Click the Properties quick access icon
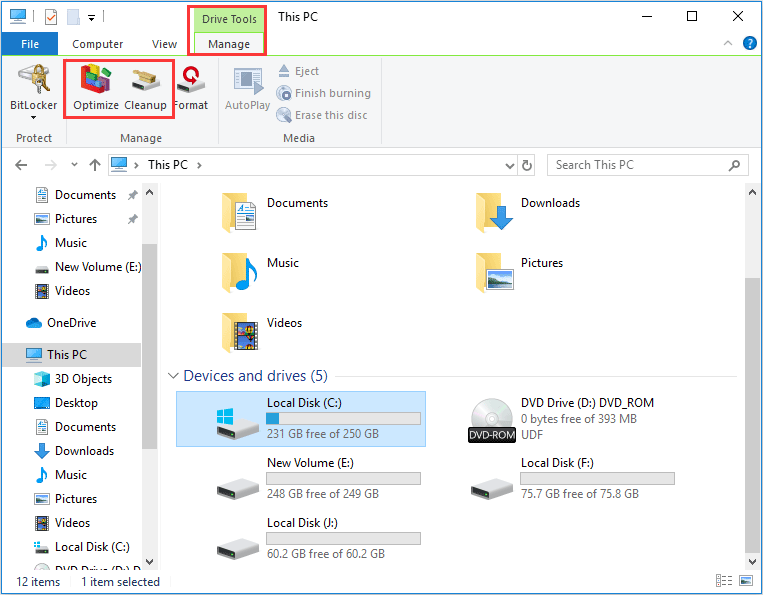 (51, 17)
